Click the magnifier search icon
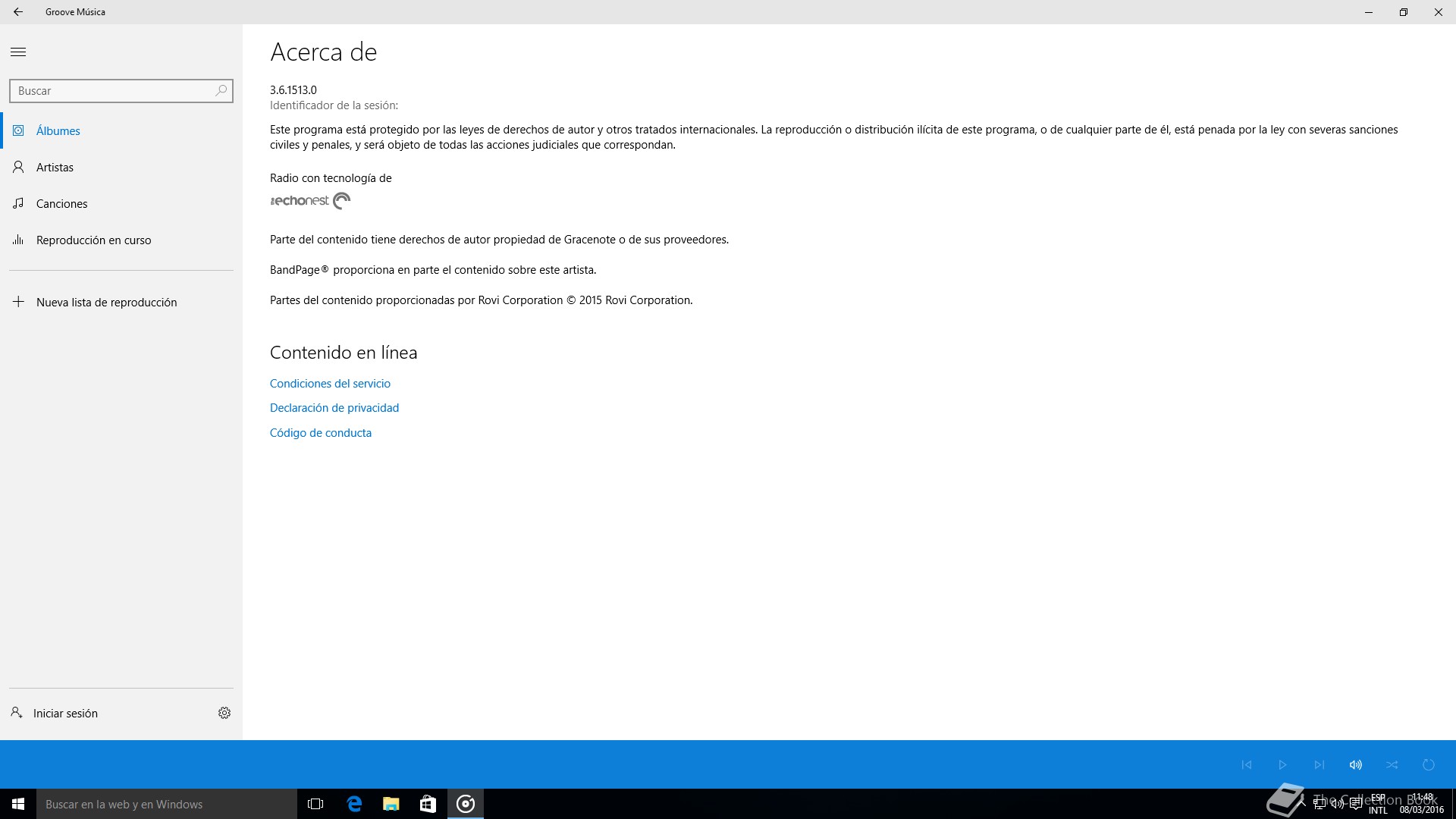This screenshot has height=819, width=1456. click(x=221, y=91)
